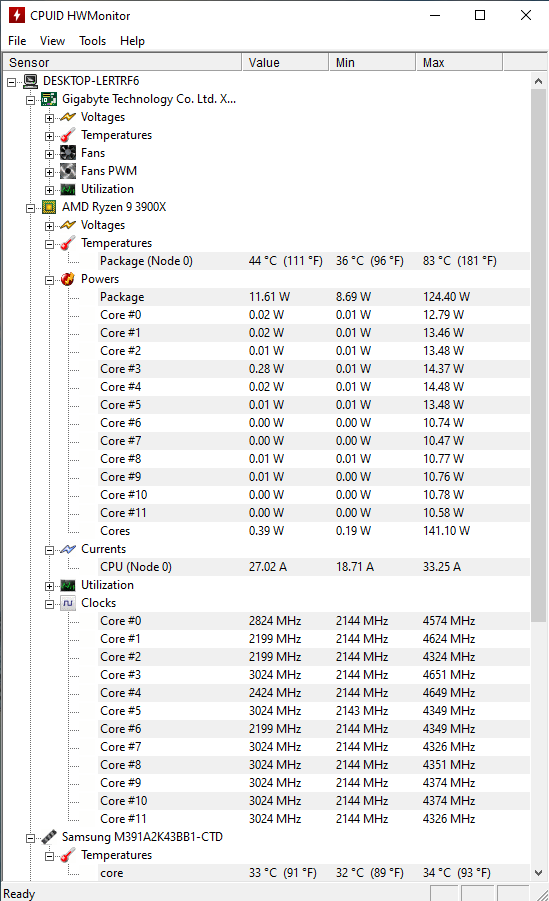
Task: Open the View menu
Action: coord(52,41)
